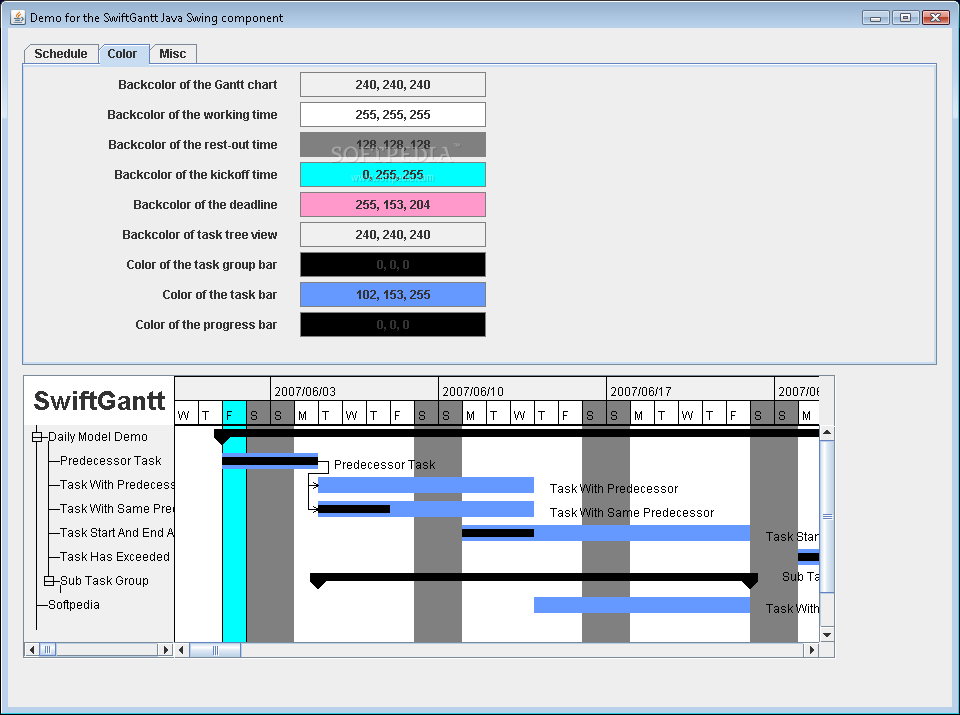Click the "Predecessor Task" chart label
Viewport: 960px width, 715px height.
pos(384,465)
